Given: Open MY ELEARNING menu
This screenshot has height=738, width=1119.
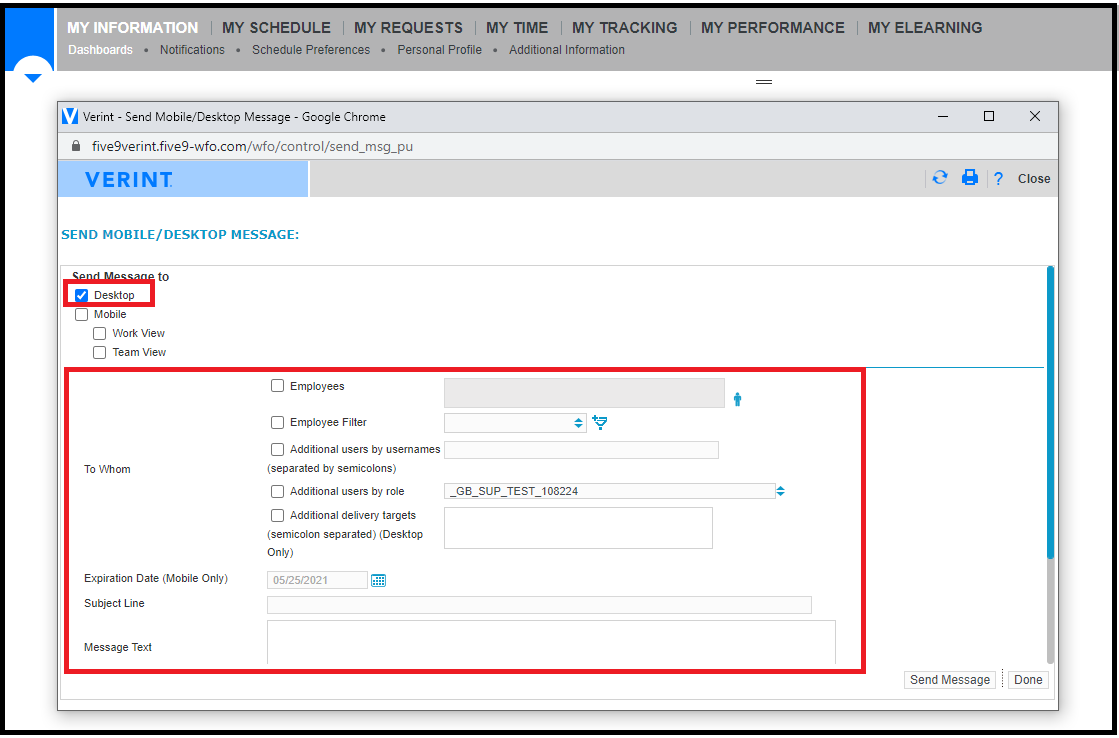Looking at the screenshot, I should 925,28.
